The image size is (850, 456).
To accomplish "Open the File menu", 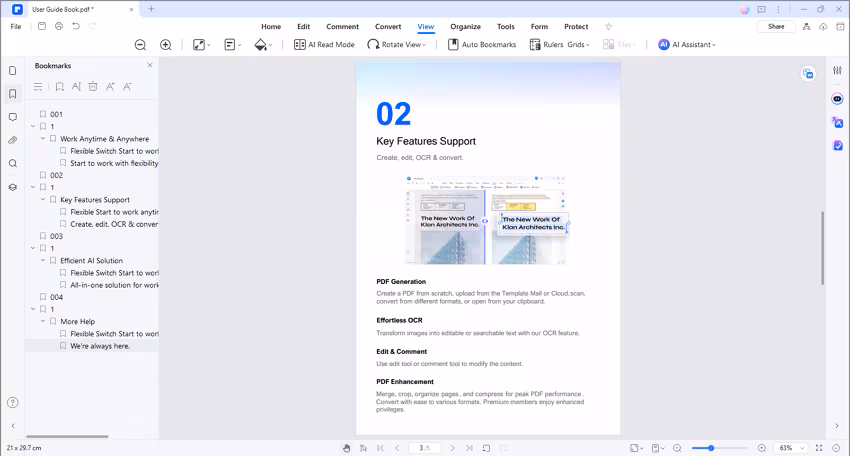I will point(16,27).
